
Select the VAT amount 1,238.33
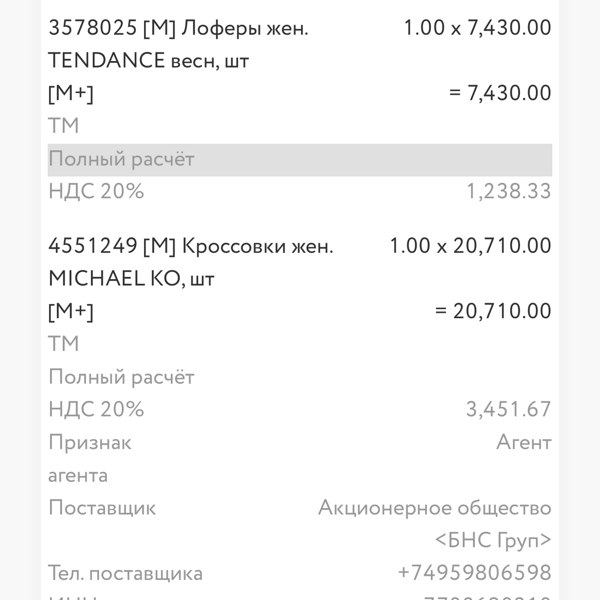coord(509,191)
